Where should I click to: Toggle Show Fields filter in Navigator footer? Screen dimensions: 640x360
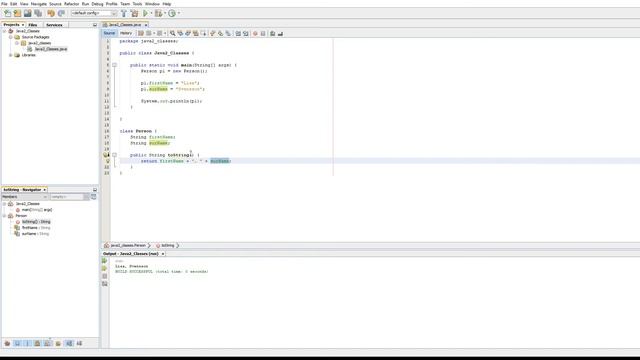[x=17, y=343]
